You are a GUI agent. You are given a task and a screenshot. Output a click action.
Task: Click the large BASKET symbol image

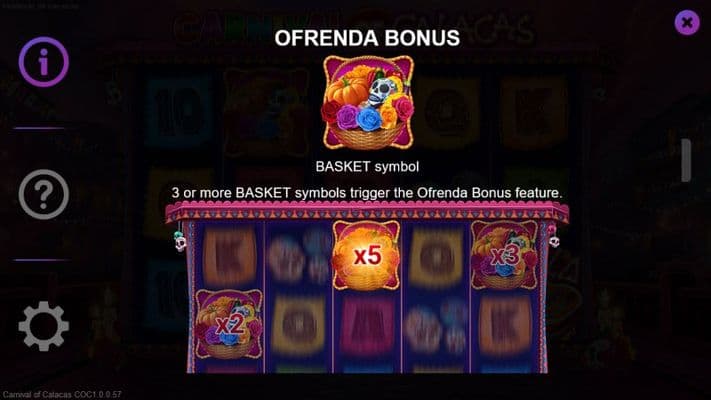[368, 102]
